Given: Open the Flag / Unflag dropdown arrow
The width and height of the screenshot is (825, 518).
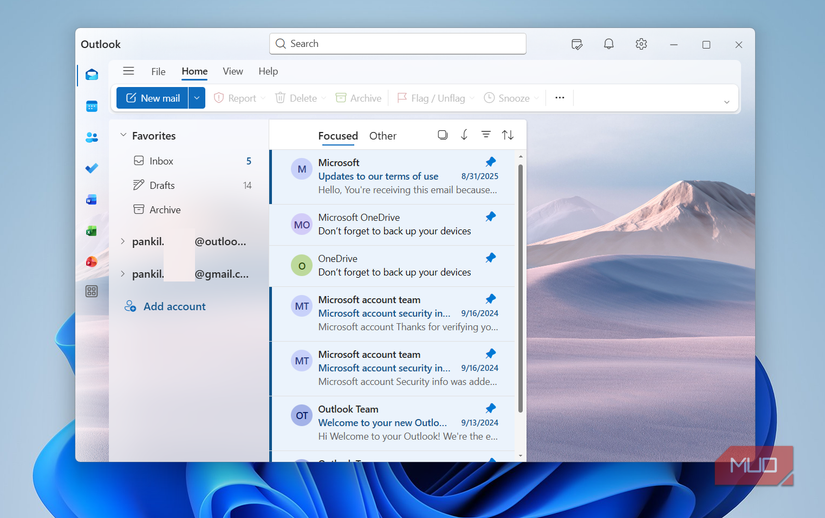Looking at the screenshot, I should tap(472, 98).
